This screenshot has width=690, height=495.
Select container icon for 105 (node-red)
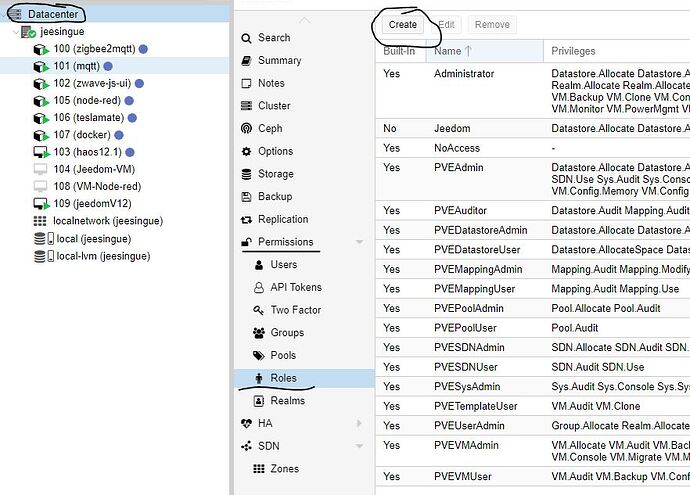pos(41,101)
